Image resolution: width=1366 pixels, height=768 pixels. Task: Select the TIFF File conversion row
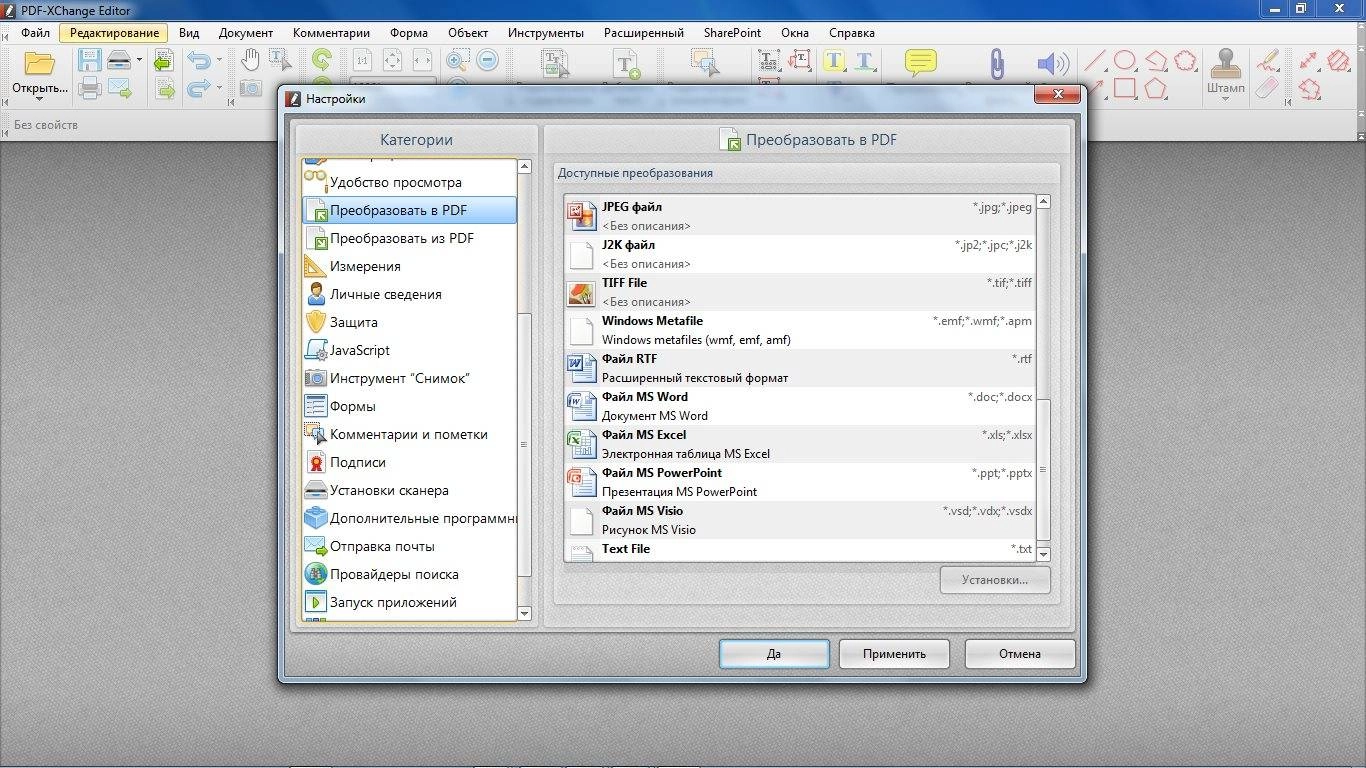(799, 292)
